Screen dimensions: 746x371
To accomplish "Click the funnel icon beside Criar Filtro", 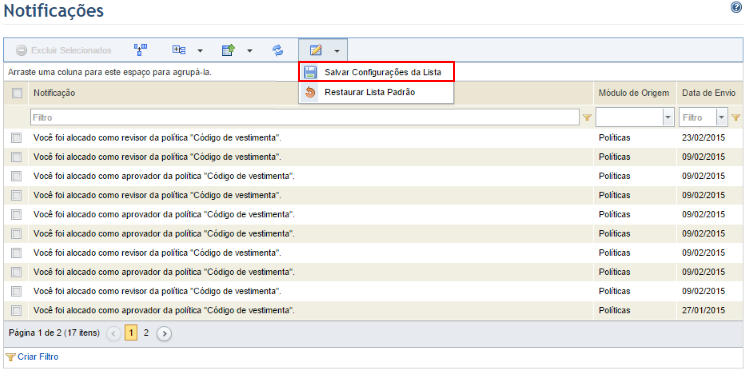I will point(11,357).
